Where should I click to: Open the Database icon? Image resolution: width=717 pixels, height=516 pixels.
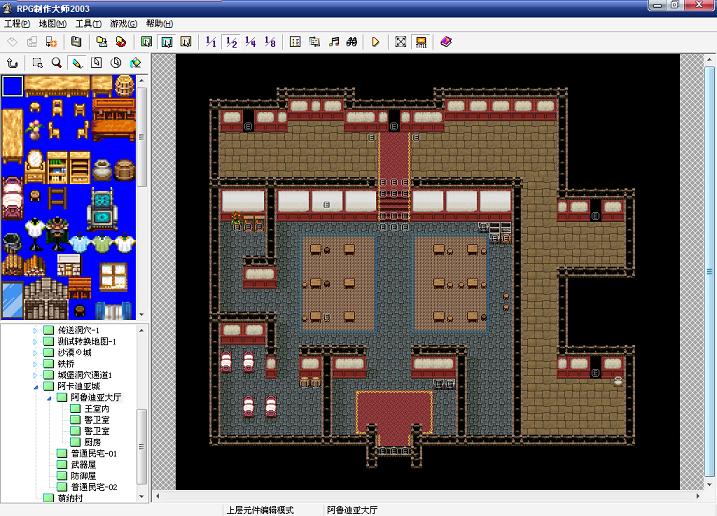tap(295, 42)
